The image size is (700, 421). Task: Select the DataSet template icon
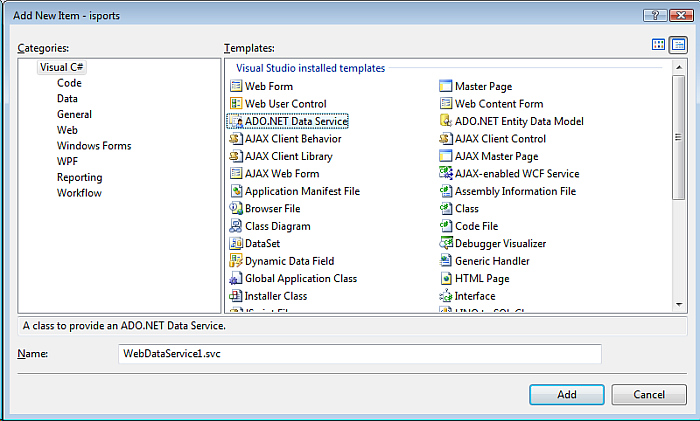coord(236,244)
